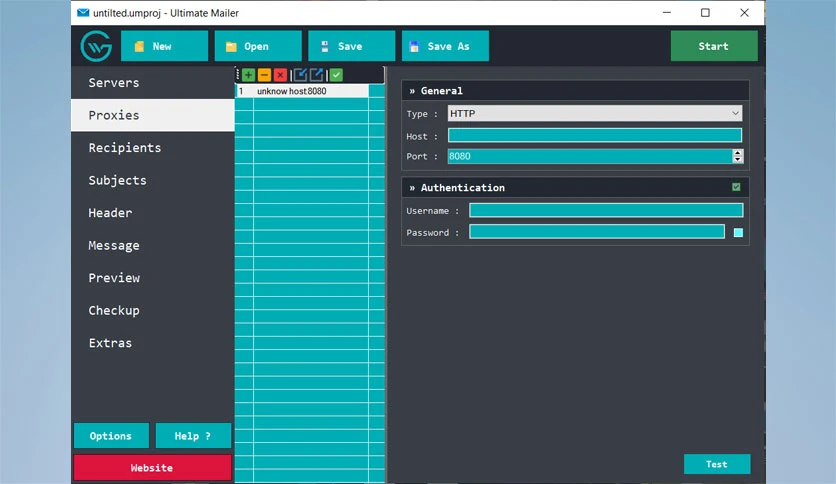This screenshot has width=836, height=484.
Task: Click the red X clear-list icon
Action: click(x=280, y=75)
